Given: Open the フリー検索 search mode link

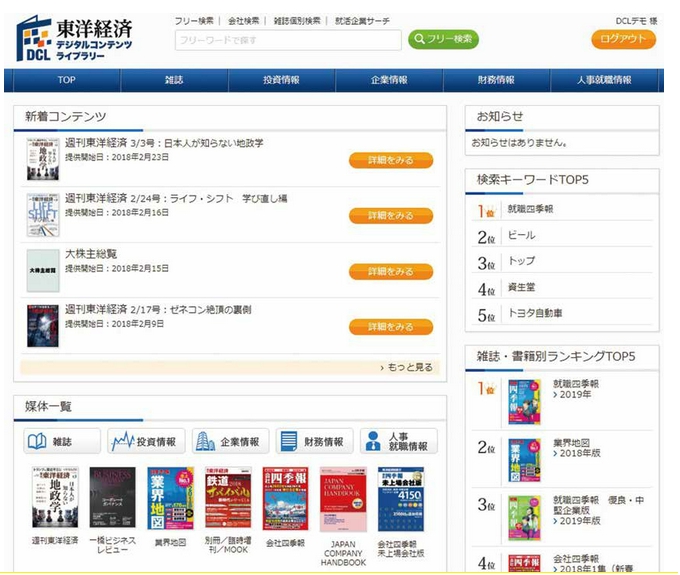Looking at the screenshot, I should coord(194,21).
